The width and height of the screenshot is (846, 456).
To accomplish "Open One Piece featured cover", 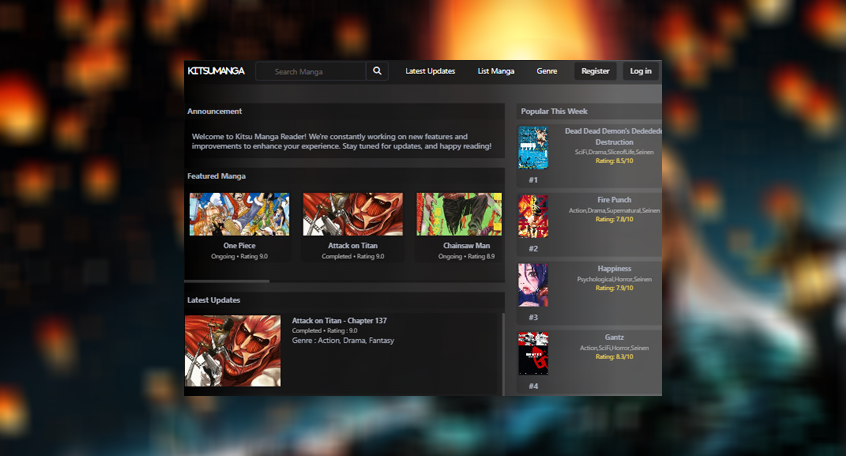I will pyautogui.click(x=239, y=214).
